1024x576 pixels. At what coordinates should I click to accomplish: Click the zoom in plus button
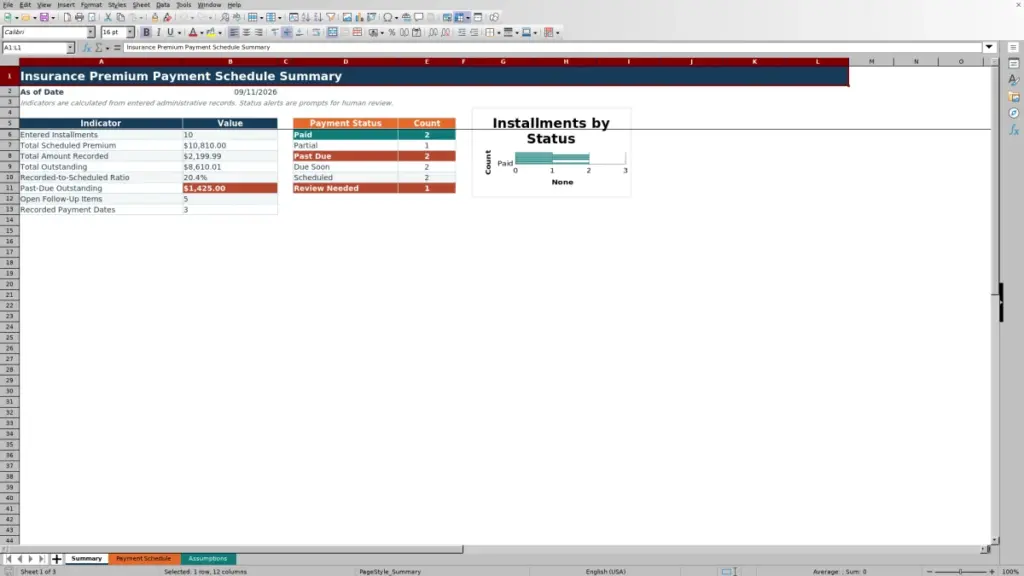pyautogui.click(x=991, y=571)
